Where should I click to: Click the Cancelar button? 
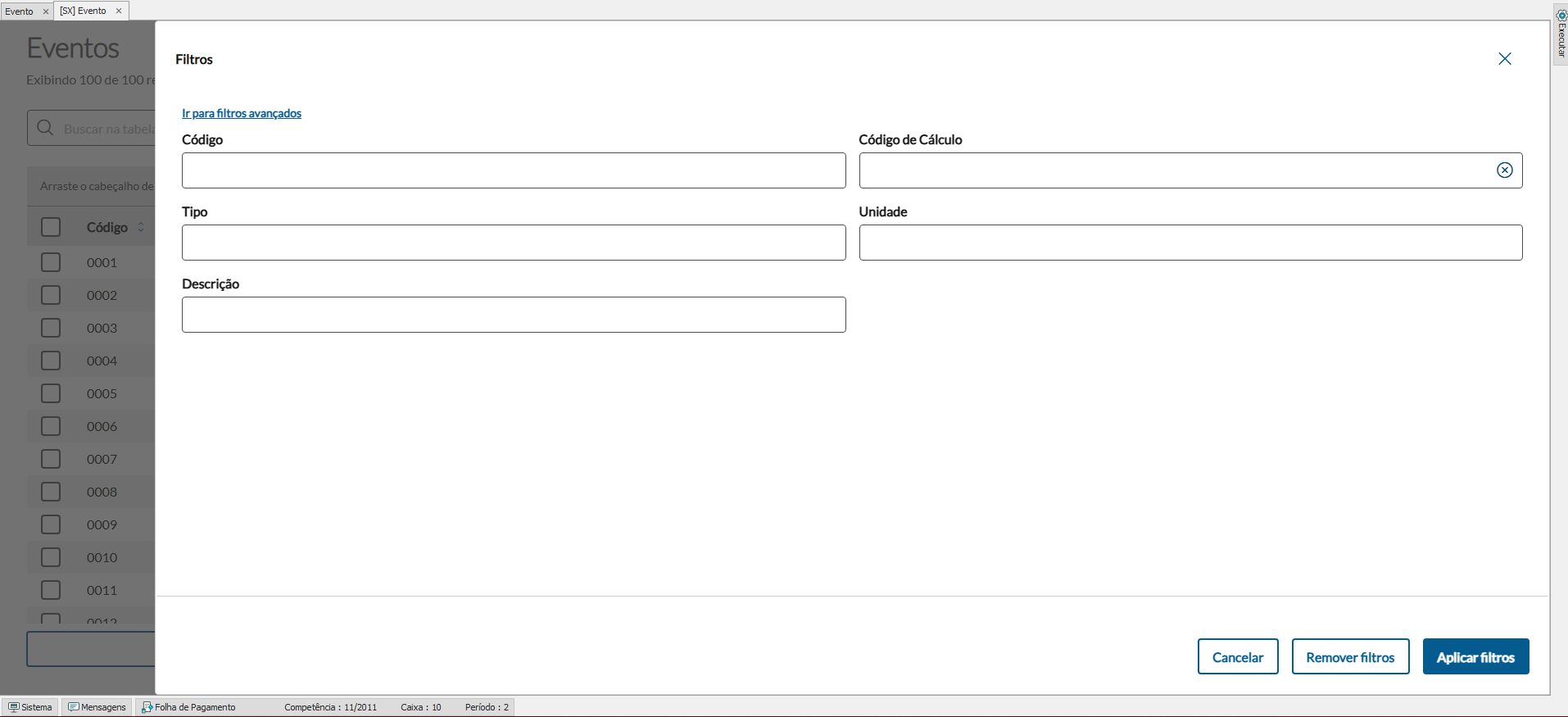tap(1238, 656)
